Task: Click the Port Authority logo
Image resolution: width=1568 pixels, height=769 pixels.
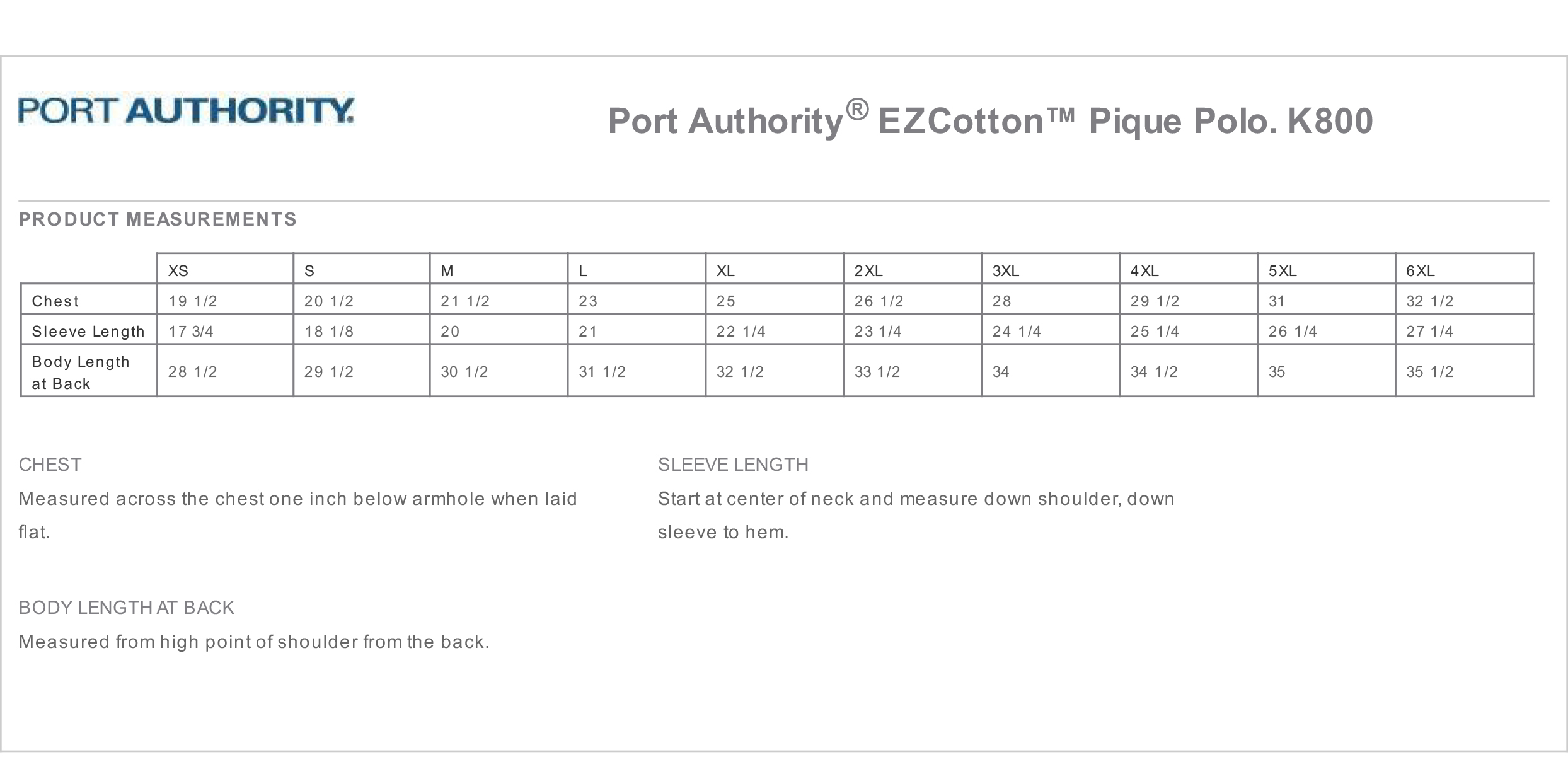Action: [186, 110]
